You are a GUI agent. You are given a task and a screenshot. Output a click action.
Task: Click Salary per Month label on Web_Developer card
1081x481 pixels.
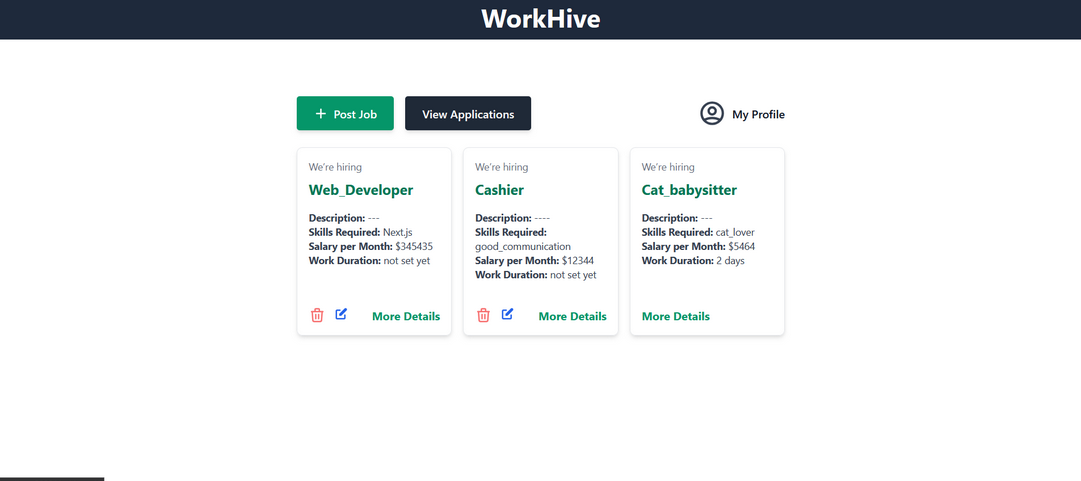[x=351, y=246]
